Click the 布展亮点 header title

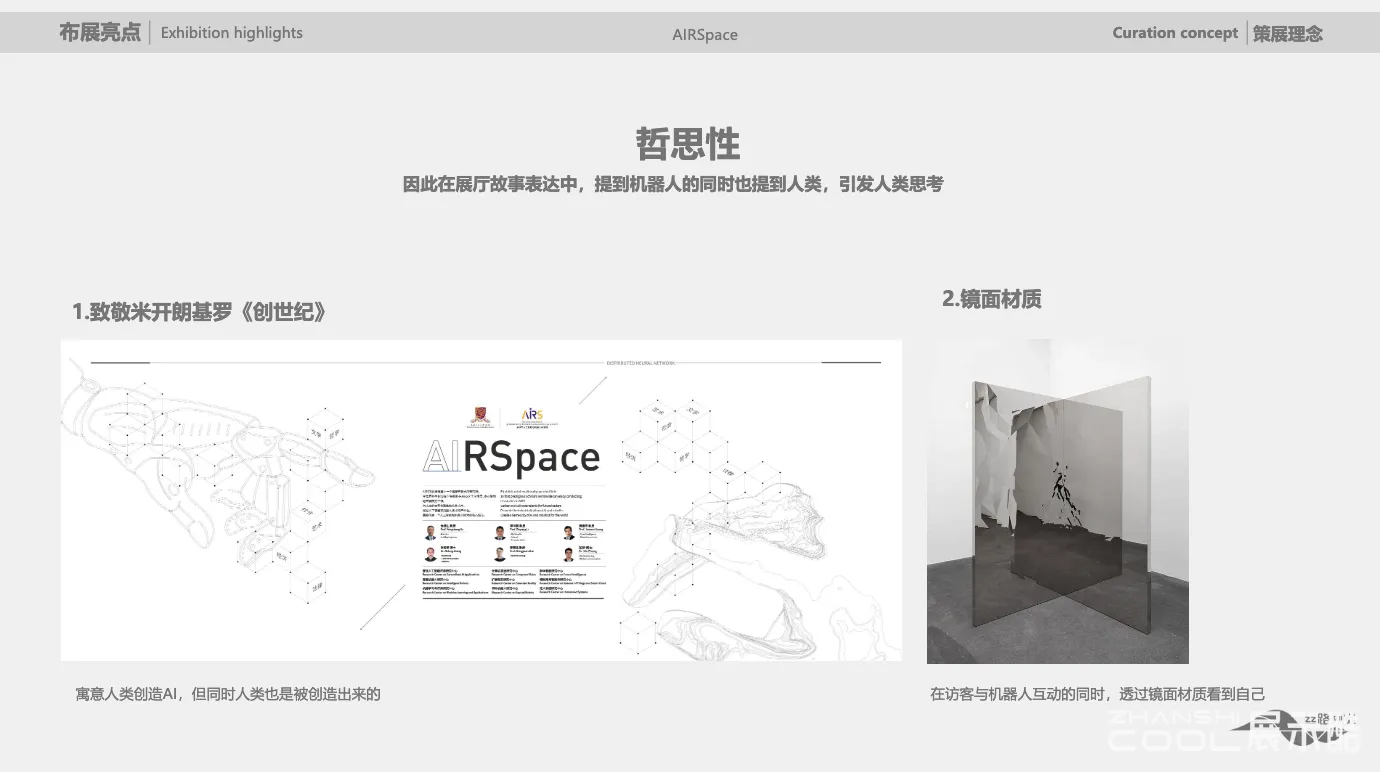[x=100, y=32]
